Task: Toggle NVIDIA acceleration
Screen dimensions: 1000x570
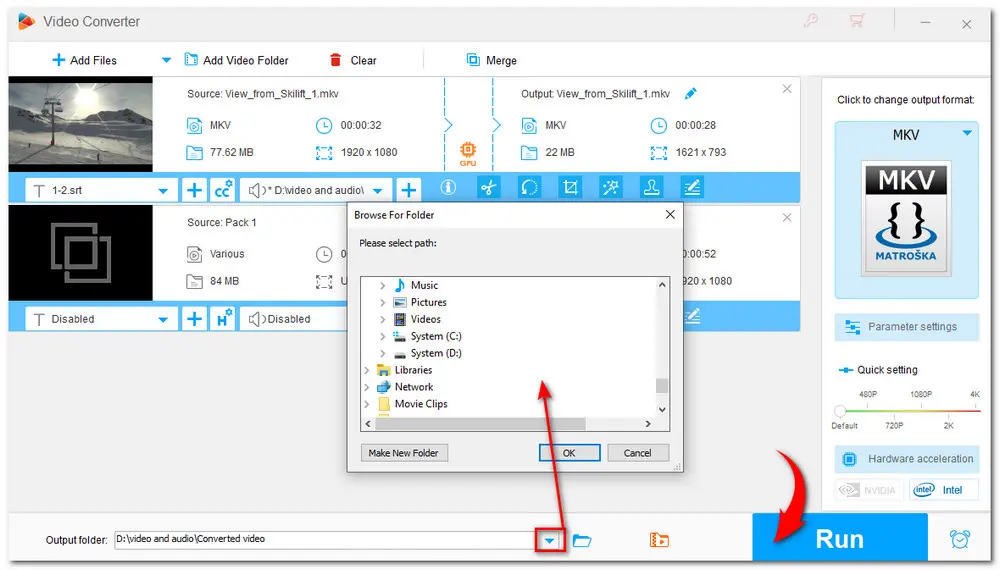Action: tap(869, 490)
